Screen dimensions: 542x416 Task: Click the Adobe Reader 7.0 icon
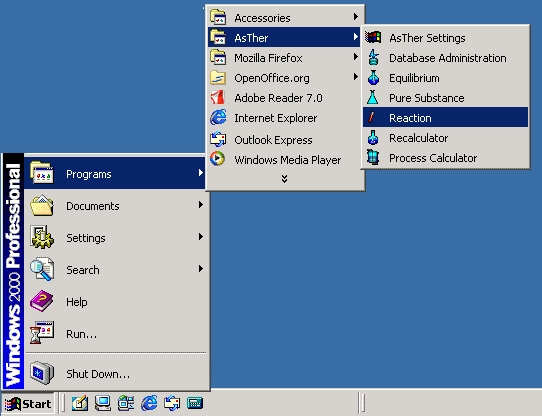click(x=218, y=98)
